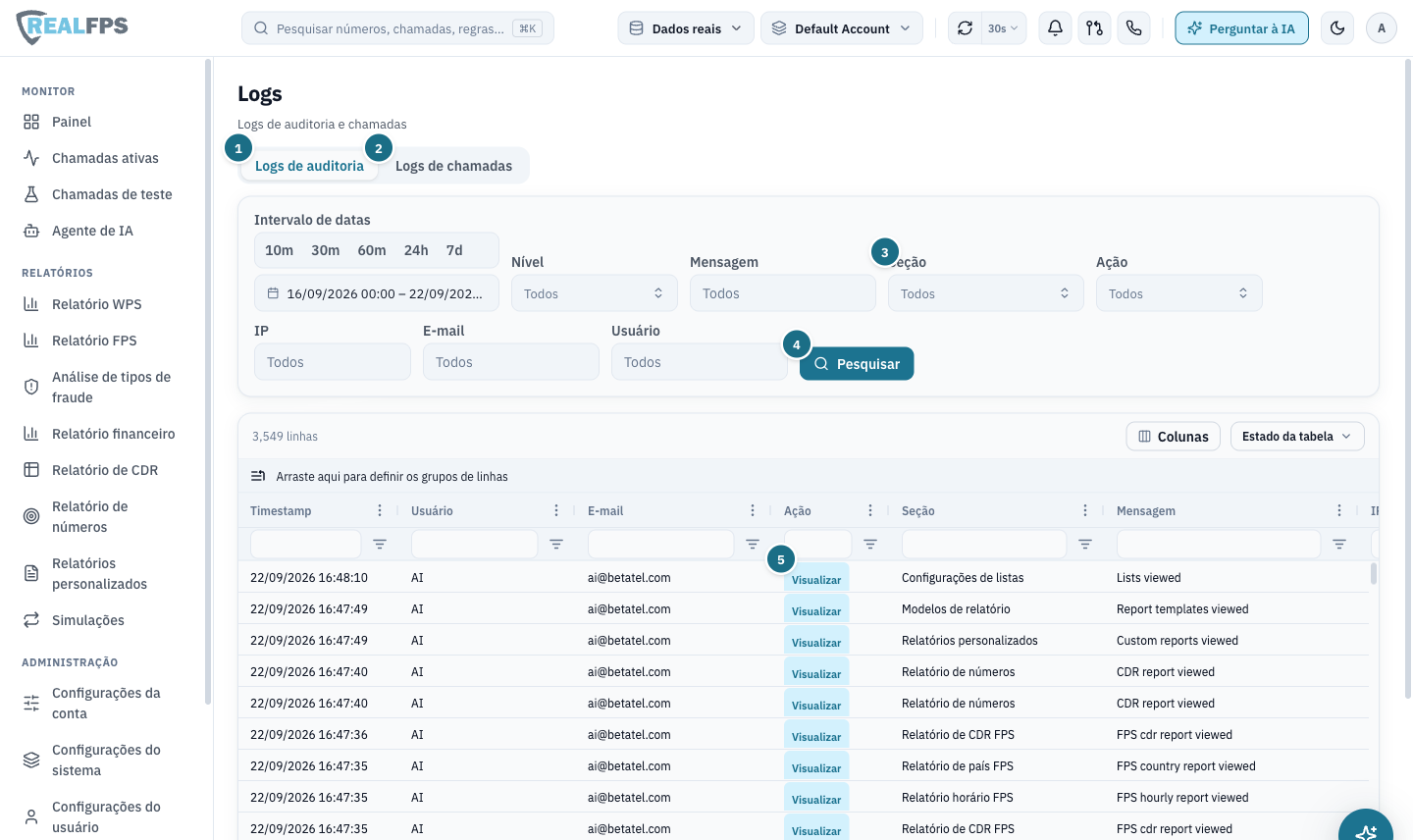Image resolution: width=1413 pixels, height=840 pixels.
Task: Open the notifications bell
Action: [1055, 28]
